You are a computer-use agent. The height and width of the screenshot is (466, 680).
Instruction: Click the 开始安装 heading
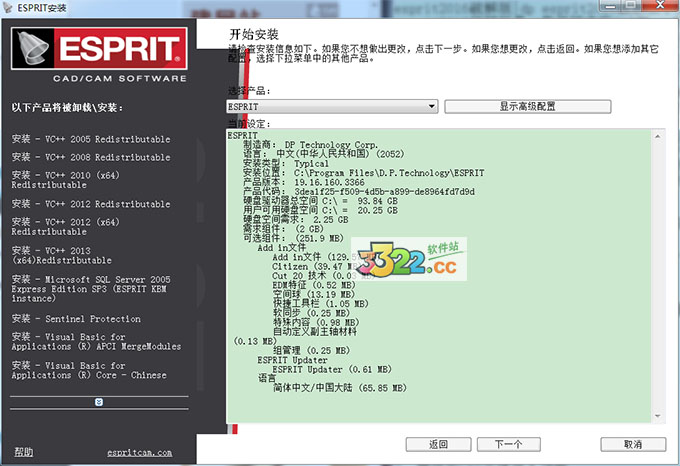(254, 34)
